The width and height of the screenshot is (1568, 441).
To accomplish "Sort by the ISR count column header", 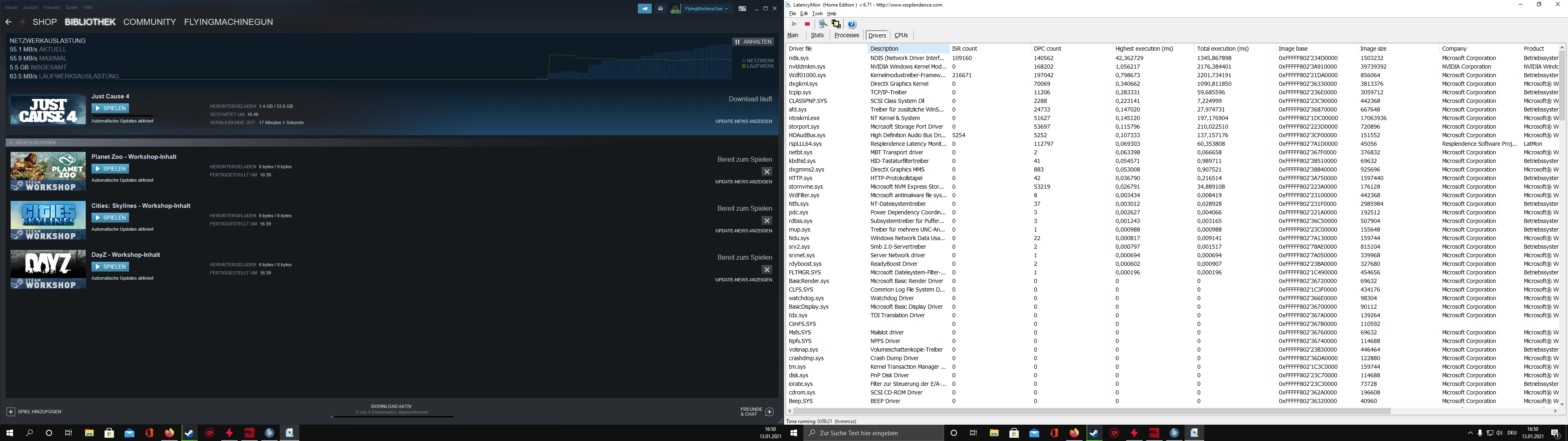I will click(990, 49).
